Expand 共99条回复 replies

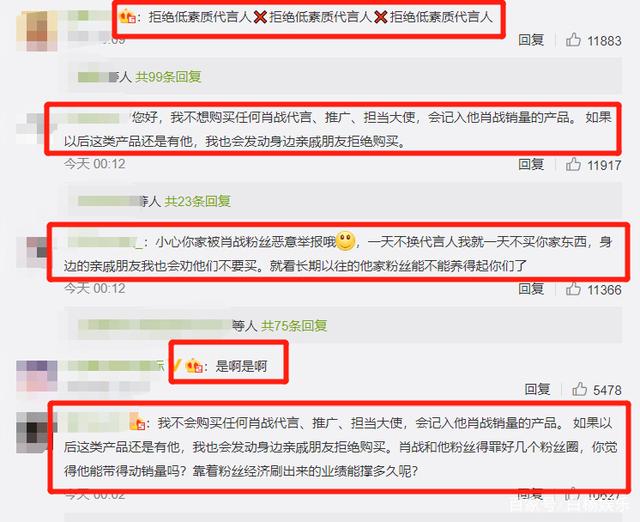point(168,76)
